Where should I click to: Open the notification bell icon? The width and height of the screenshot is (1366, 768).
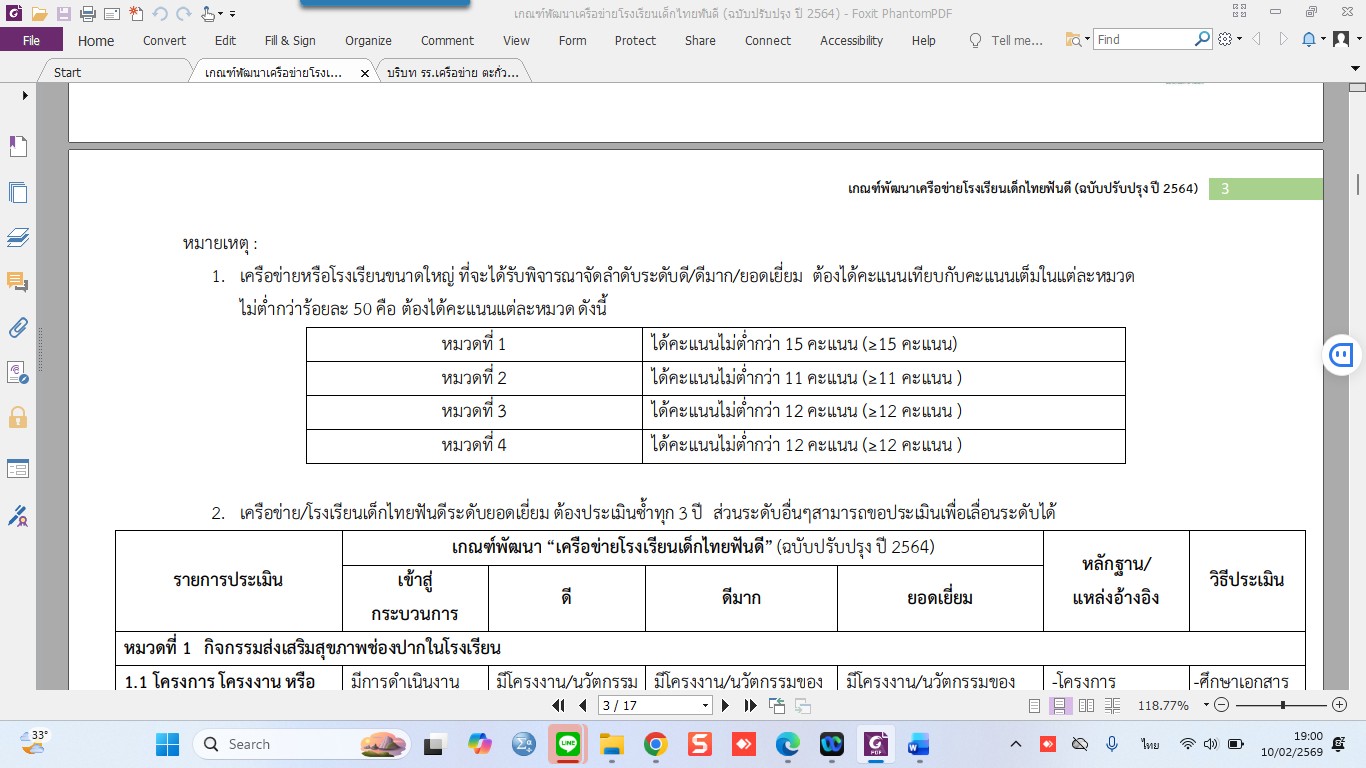click(x=1309, y=40)
